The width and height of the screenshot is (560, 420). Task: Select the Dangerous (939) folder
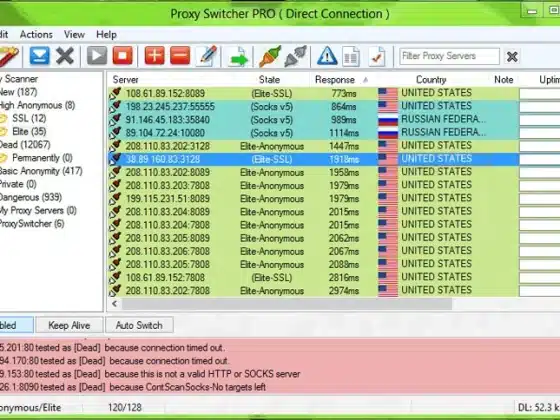coord(31,197)
